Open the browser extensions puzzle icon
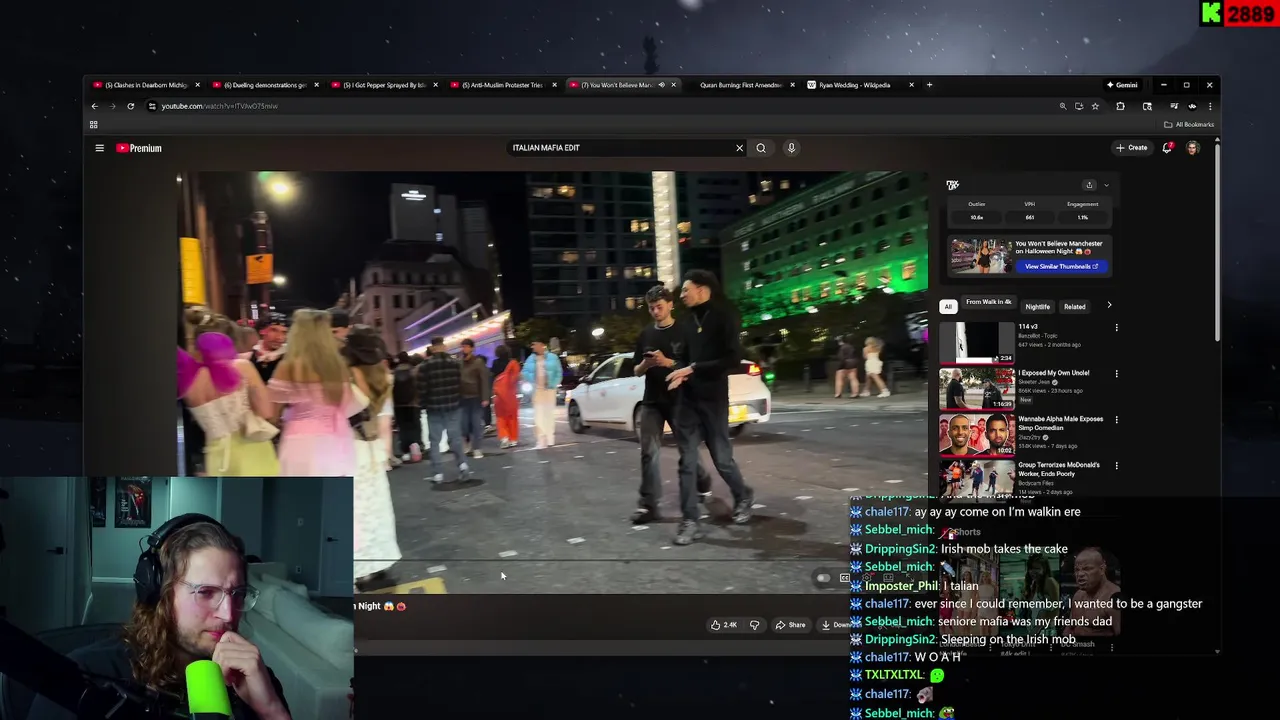 (x=1120, y=106)
